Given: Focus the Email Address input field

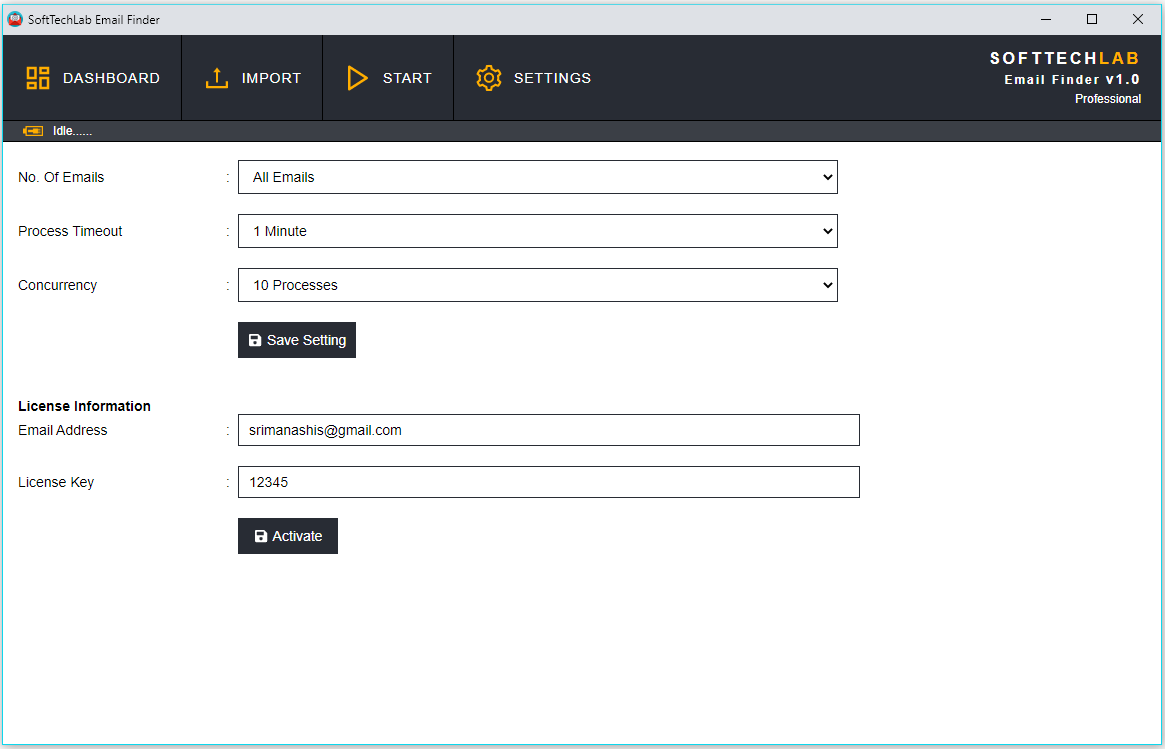Looking at the screenshot, I should pos(549,430).
